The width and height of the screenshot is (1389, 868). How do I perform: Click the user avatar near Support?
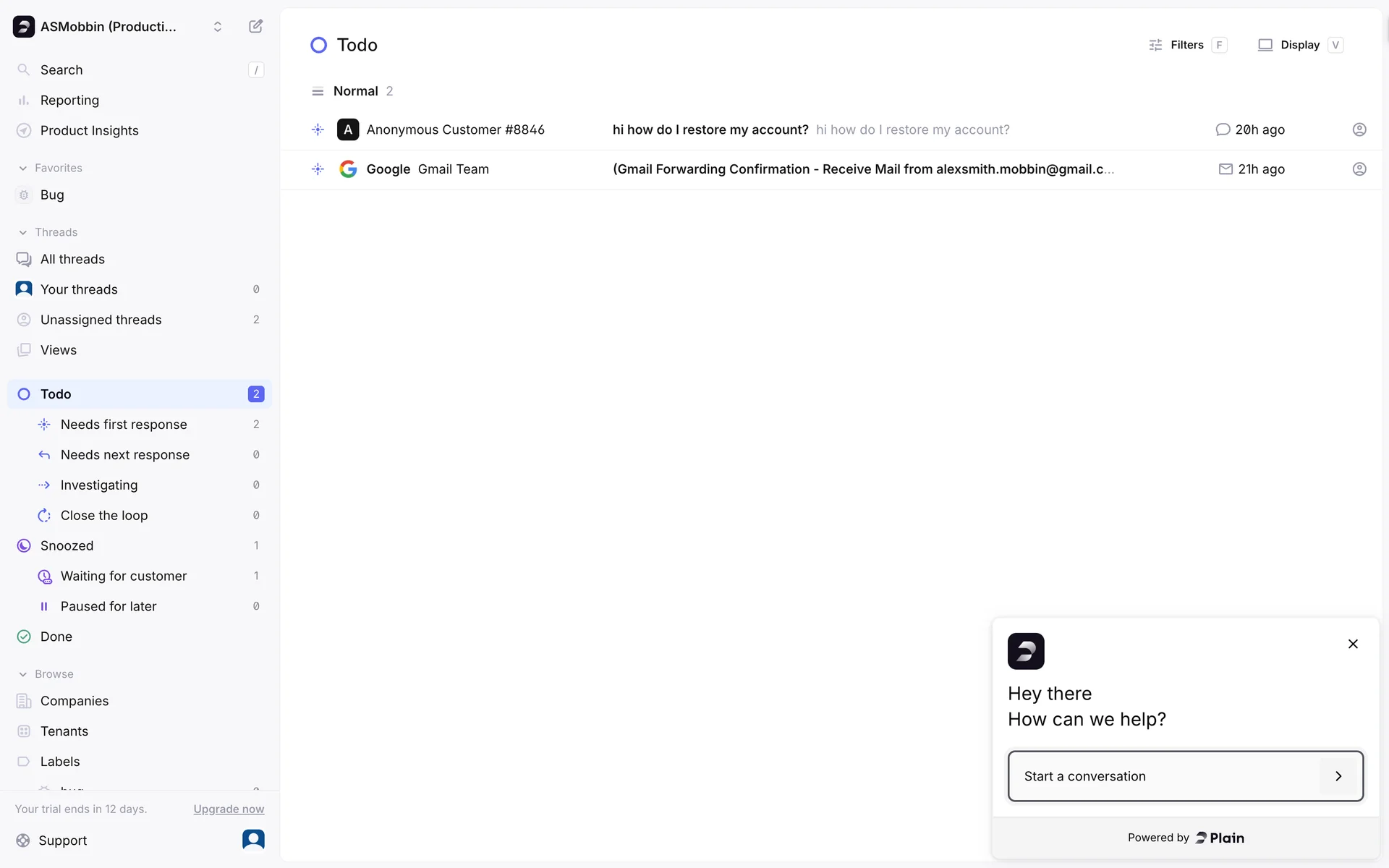click(253, 839)
